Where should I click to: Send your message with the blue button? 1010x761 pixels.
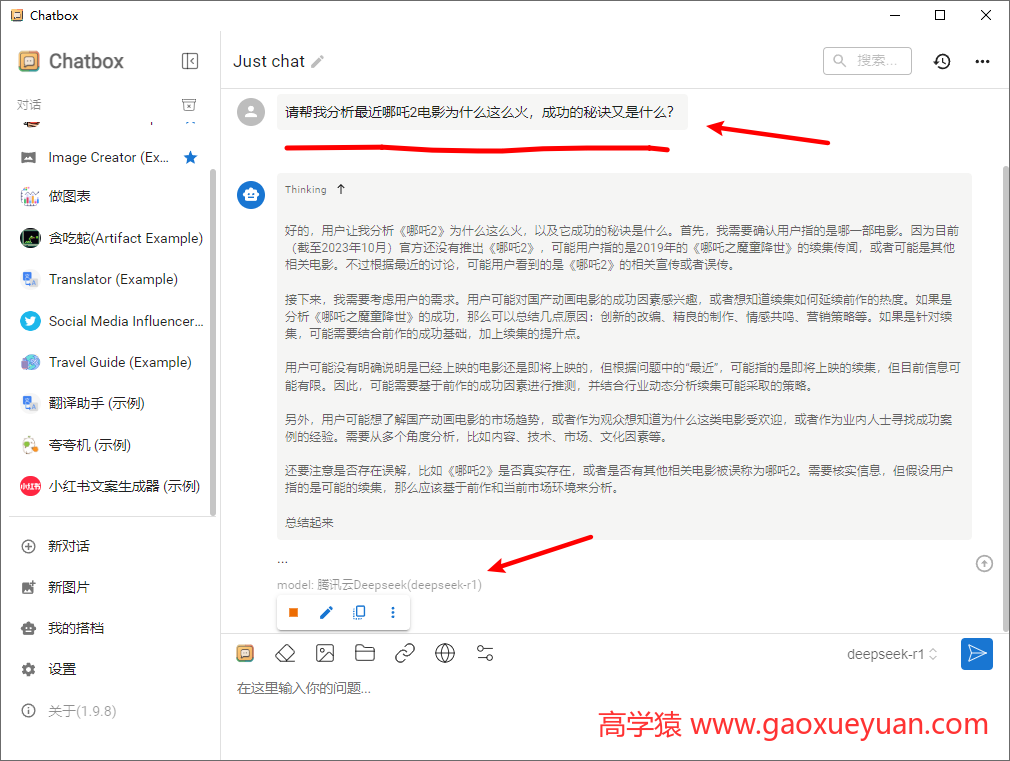click(976, 653)
